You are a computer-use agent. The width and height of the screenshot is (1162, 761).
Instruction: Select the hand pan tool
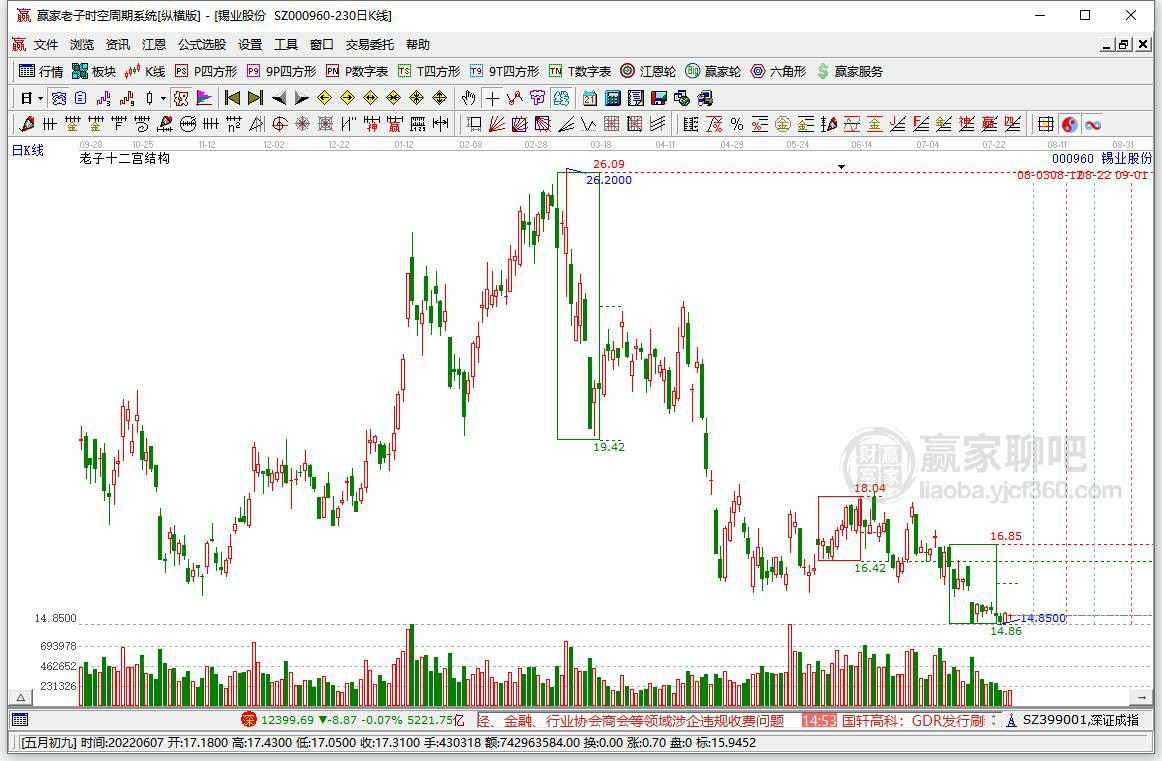(x=468, y=98)
